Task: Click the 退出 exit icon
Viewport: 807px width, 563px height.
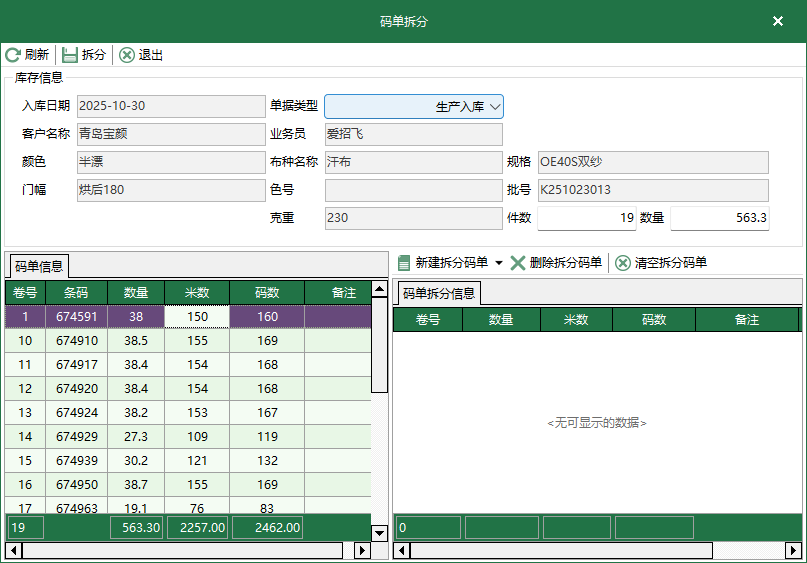Action: pos(127,55)
